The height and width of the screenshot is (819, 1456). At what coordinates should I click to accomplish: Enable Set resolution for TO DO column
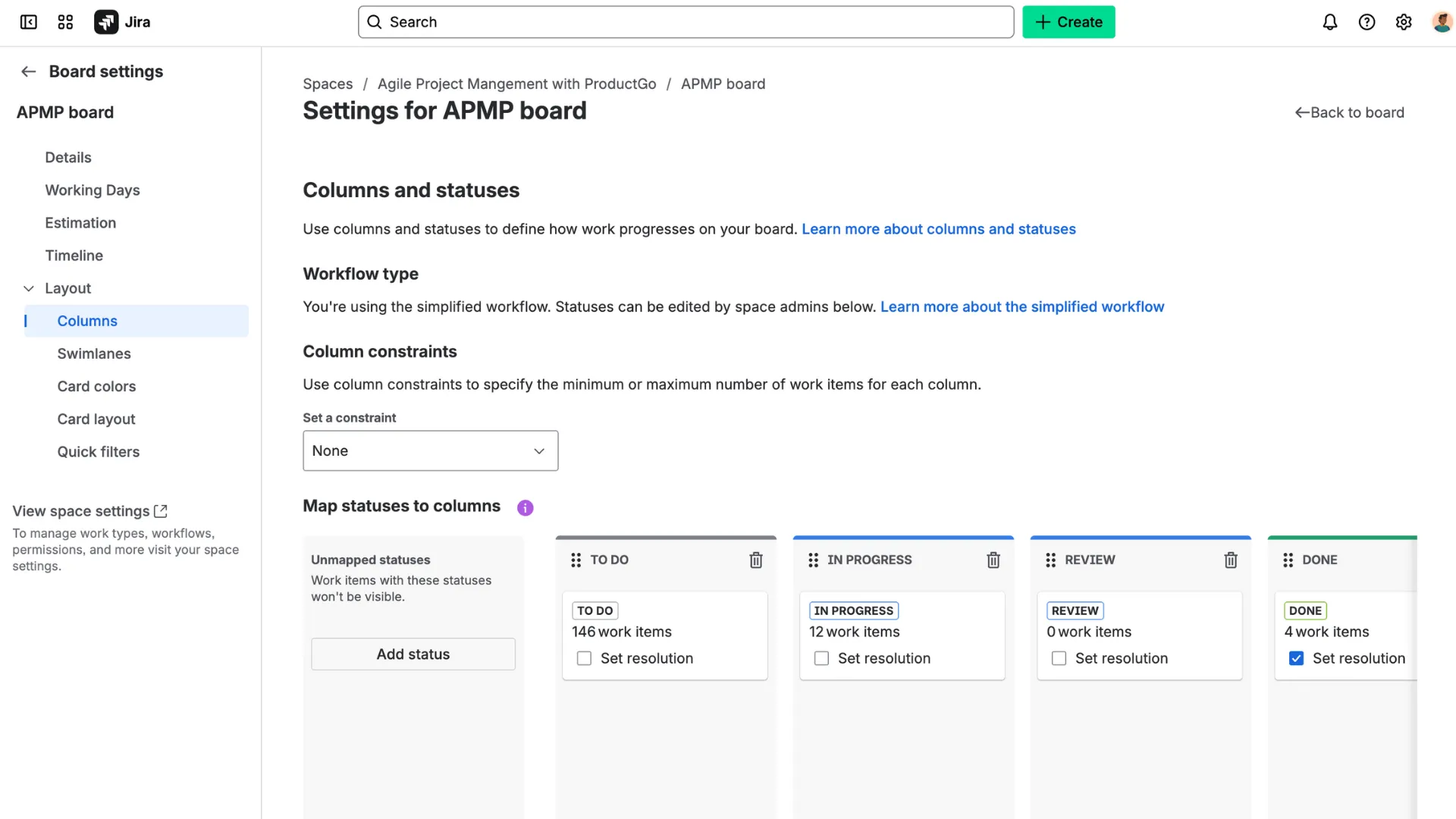(x=583, y=658)
